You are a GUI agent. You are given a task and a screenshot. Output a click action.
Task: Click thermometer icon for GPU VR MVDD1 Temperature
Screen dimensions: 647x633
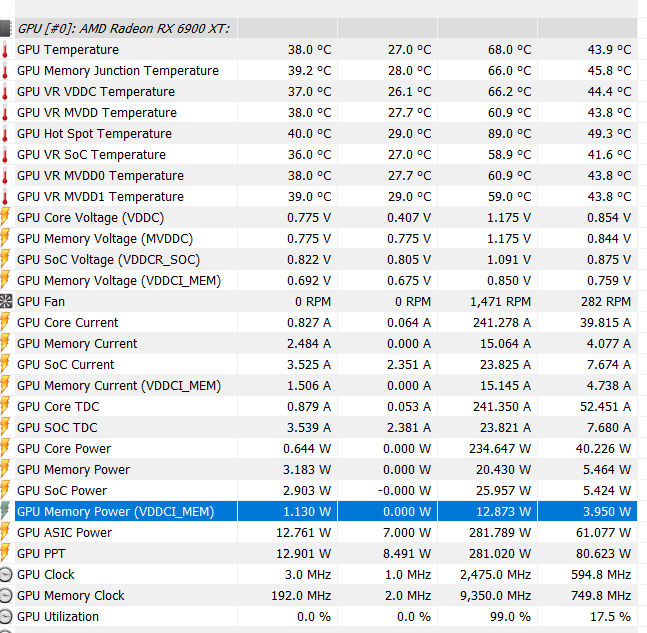point(5,197)
